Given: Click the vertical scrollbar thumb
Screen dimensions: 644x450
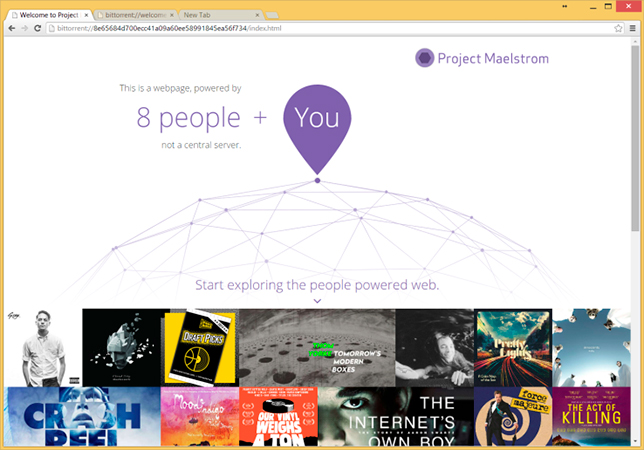Looking at the screenshot, I should click(x=635, y=138).
